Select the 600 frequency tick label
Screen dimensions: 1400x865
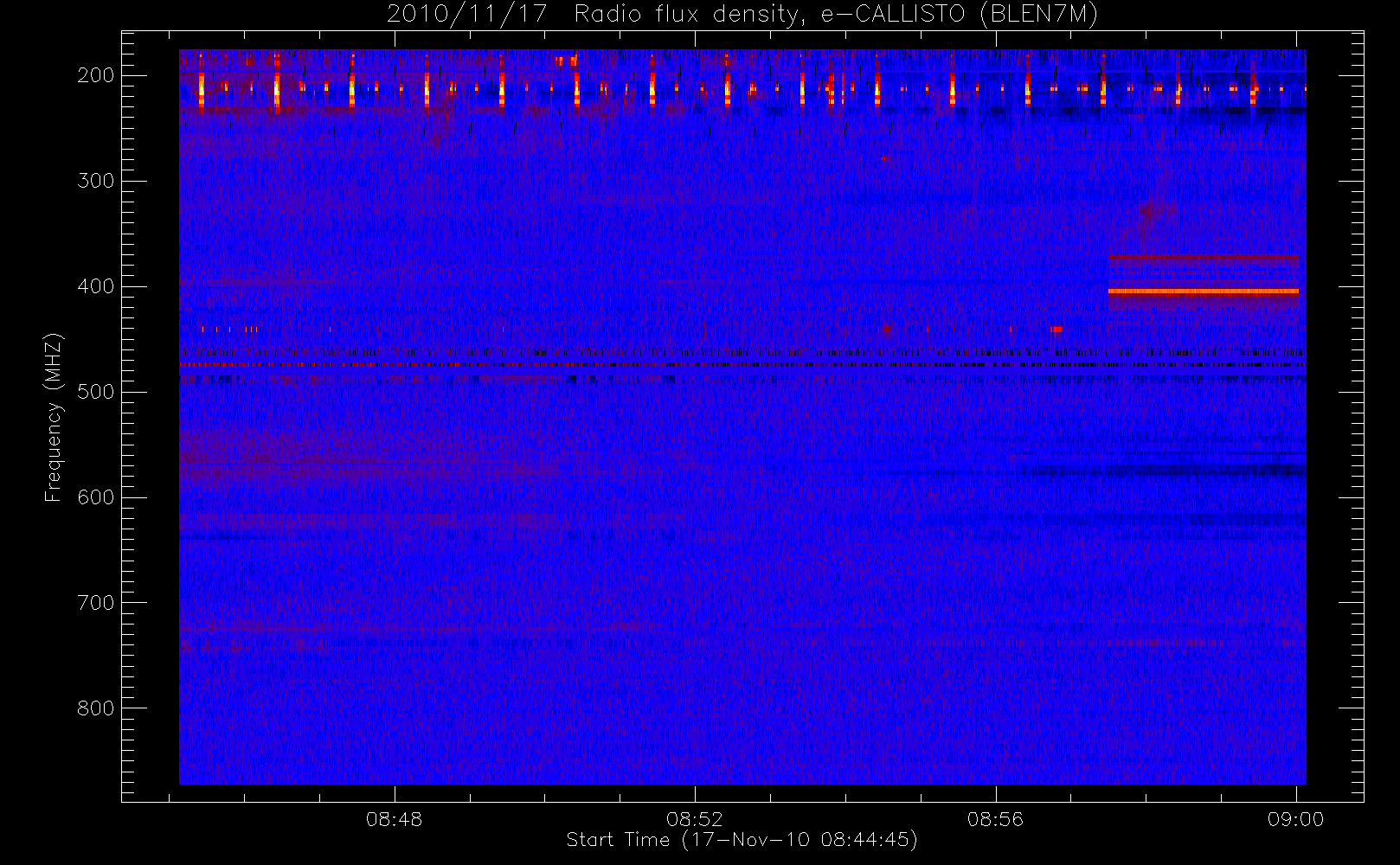click(96, 497)
